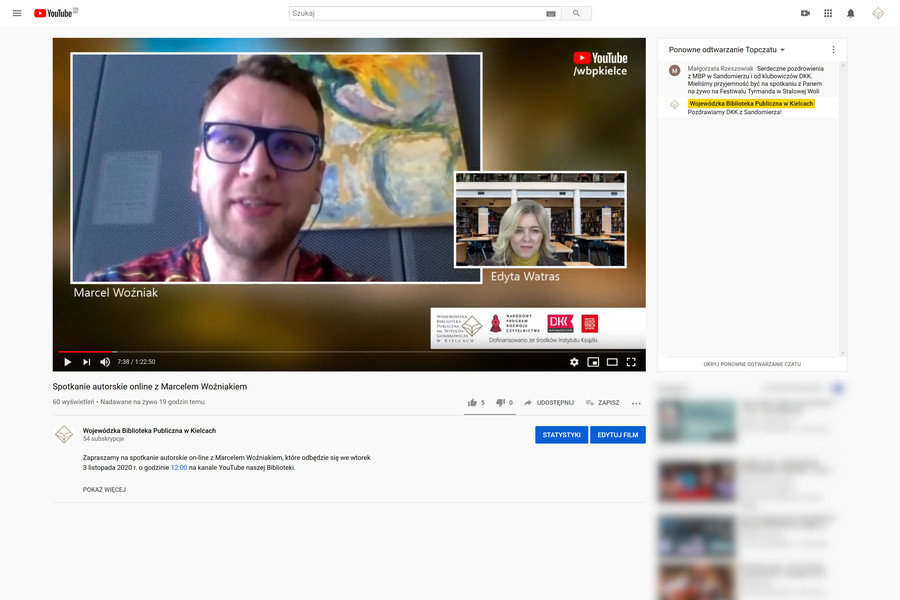This screenshot has height=600, width=900.
Task: Click the STATYSTYKI button
Action: pyautogui.click(x=561, y=435)
